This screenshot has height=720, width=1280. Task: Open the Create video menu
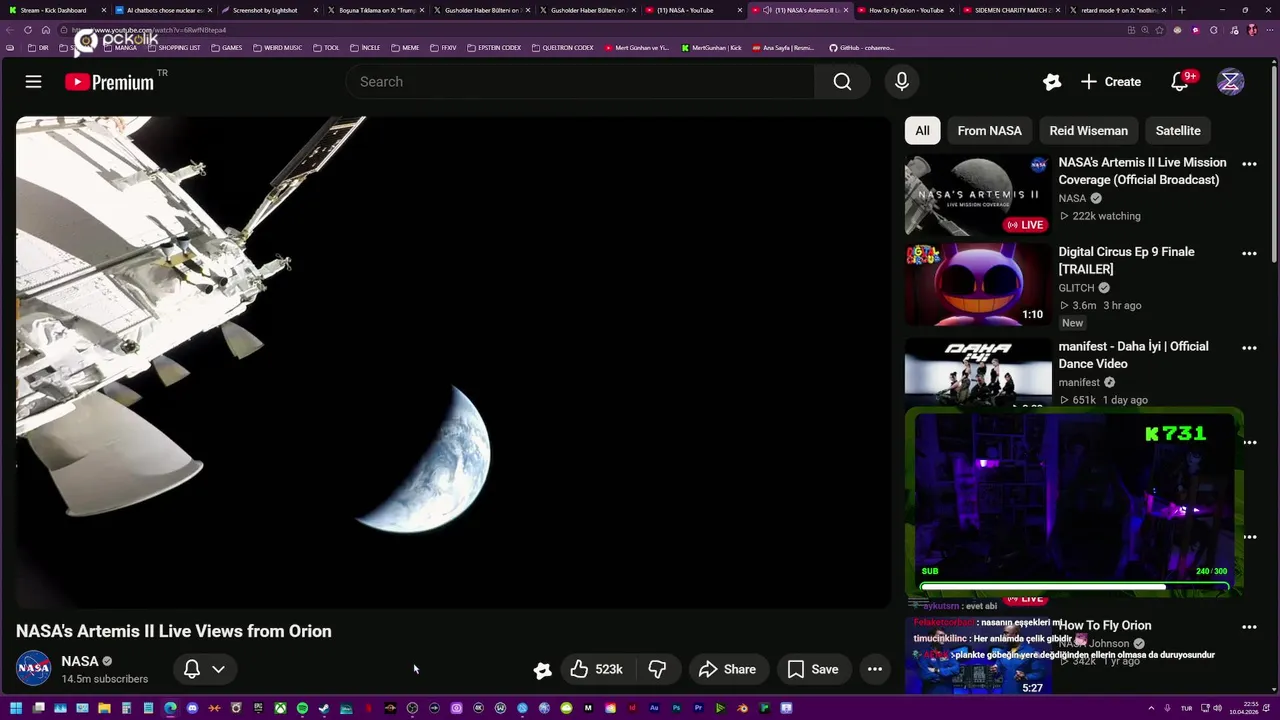point(1110,82)
